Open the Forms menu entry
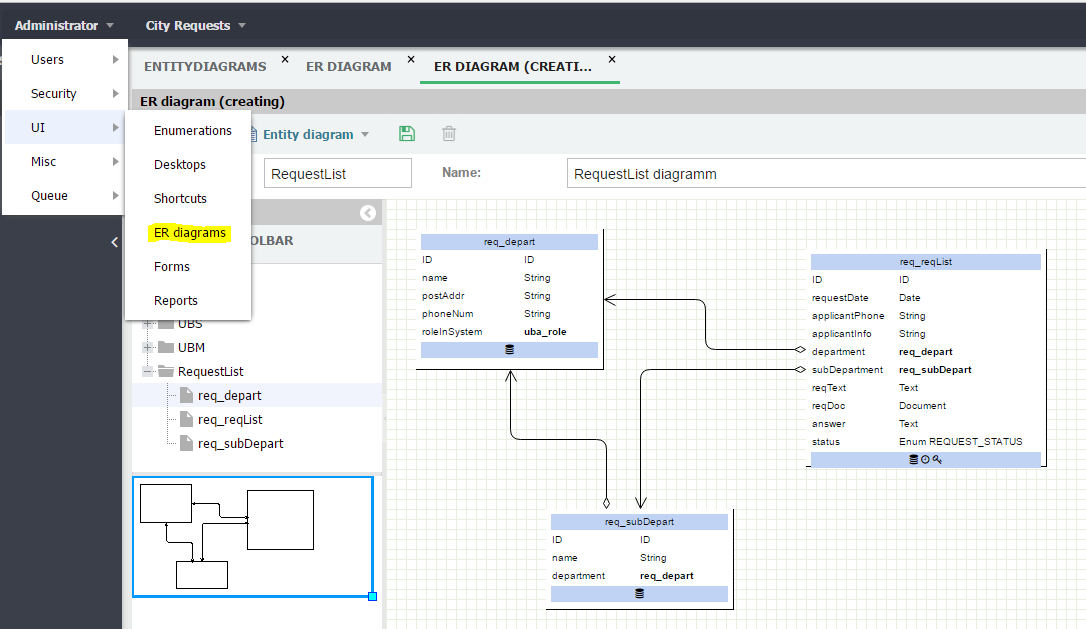The image size is (1086, 629). (173, 266)
